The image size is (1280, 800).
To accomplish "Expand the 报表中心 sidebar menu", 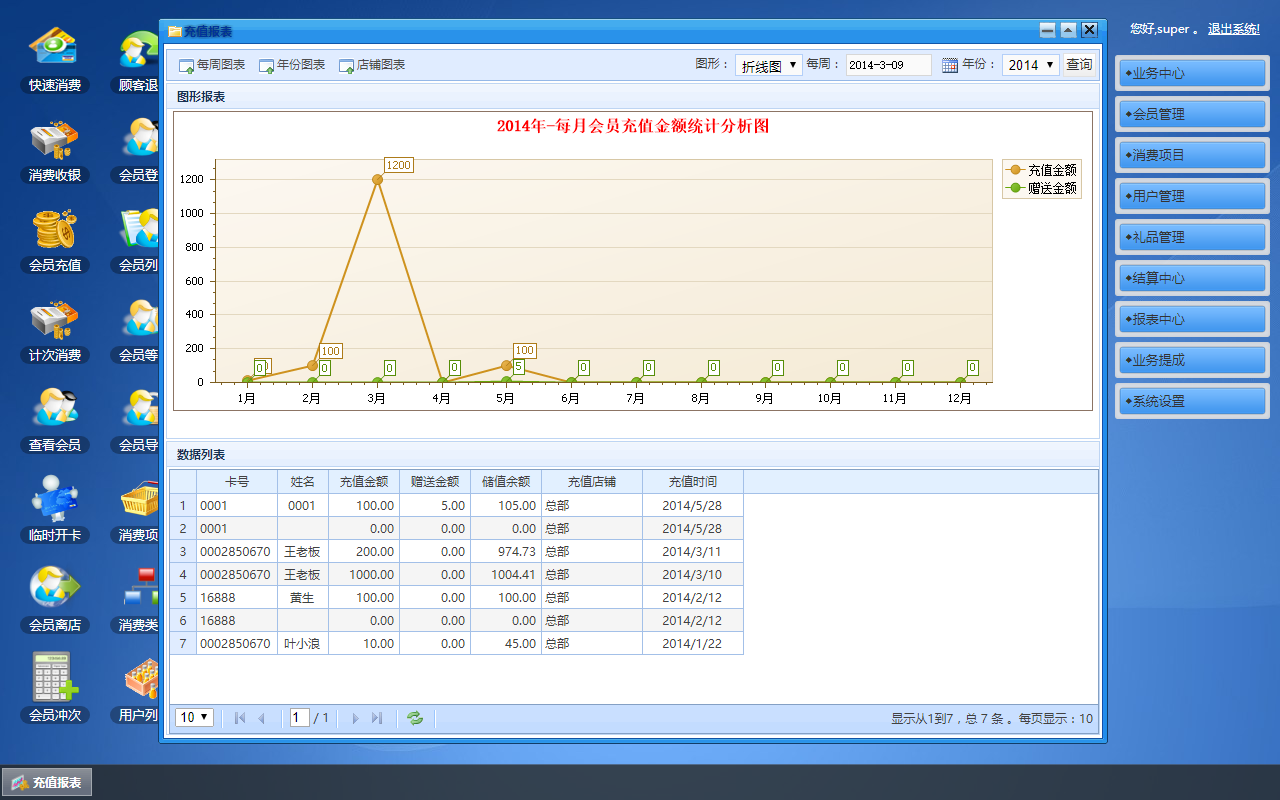I will click(1192, 319).
